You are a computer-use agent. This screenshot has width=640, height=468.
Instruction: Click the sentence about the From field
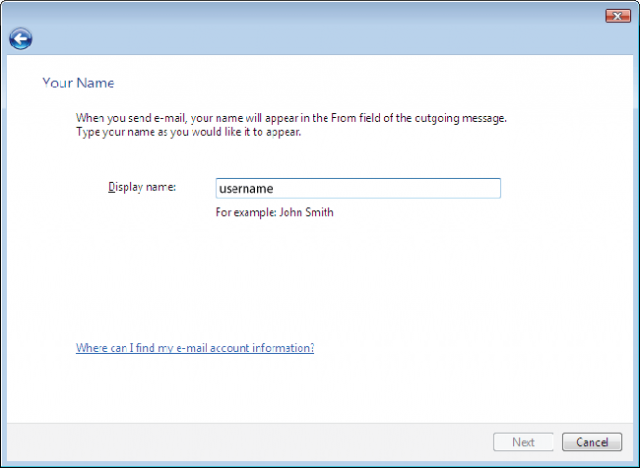(291, 118)
